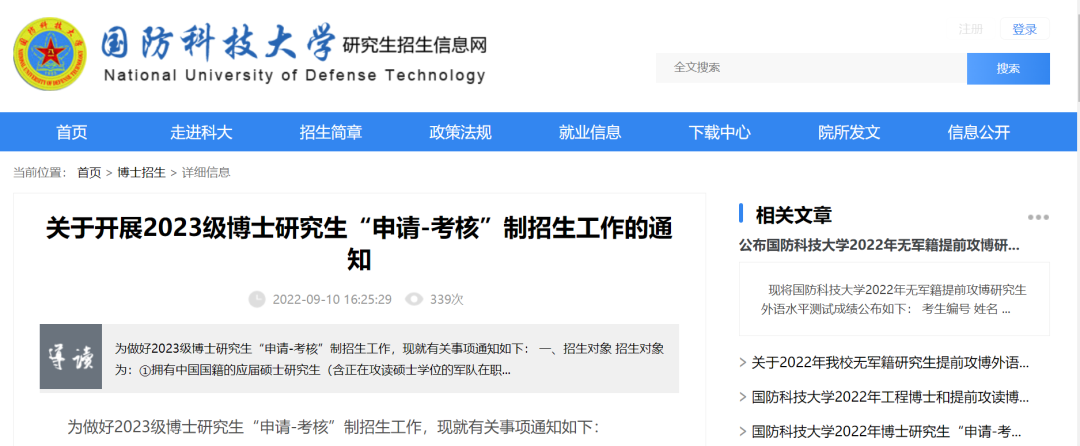Viewport: 1080px width, 446px height.
Task: Focus the 全文搜索 input field
Action: click(x=811, y=68)
